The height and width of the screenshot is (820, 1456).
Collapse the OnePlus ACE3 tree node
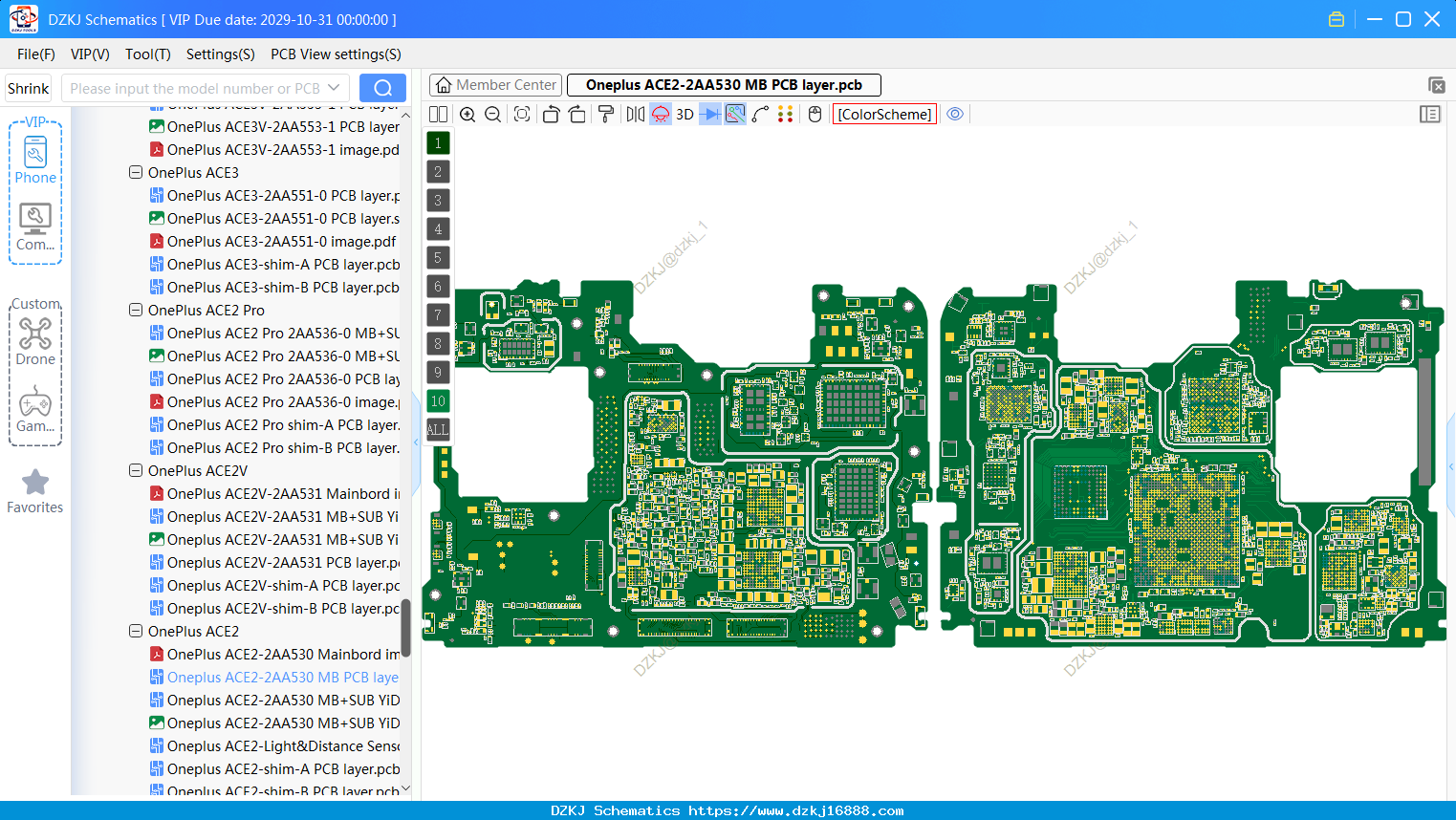point(136,173)
